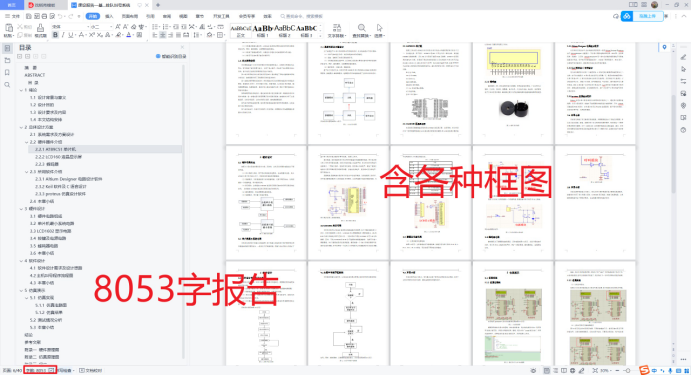Collapse section 2 in outline

coord(21,127)
